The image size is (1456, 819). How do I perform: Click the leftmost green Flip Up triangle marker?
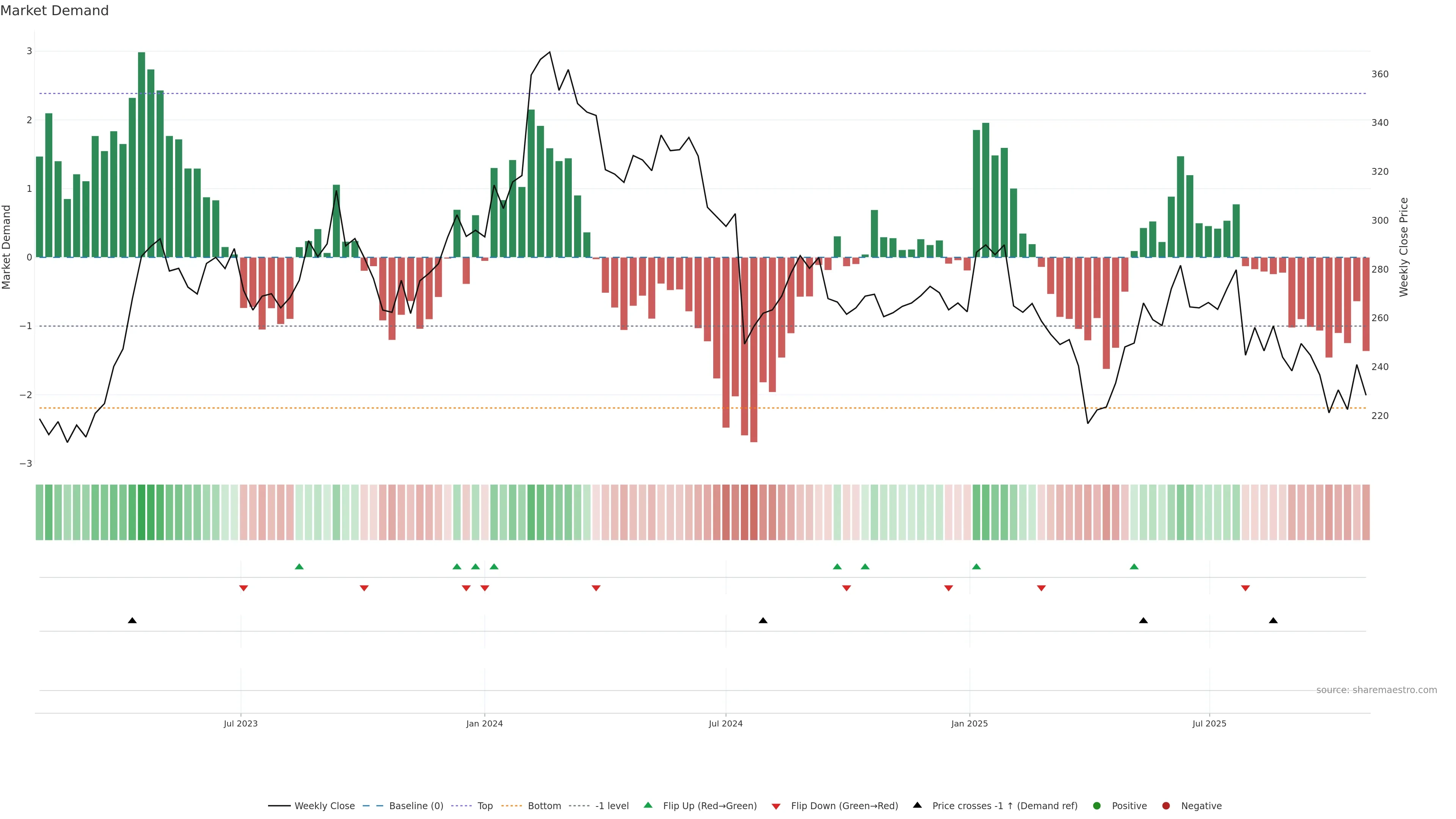299,566
